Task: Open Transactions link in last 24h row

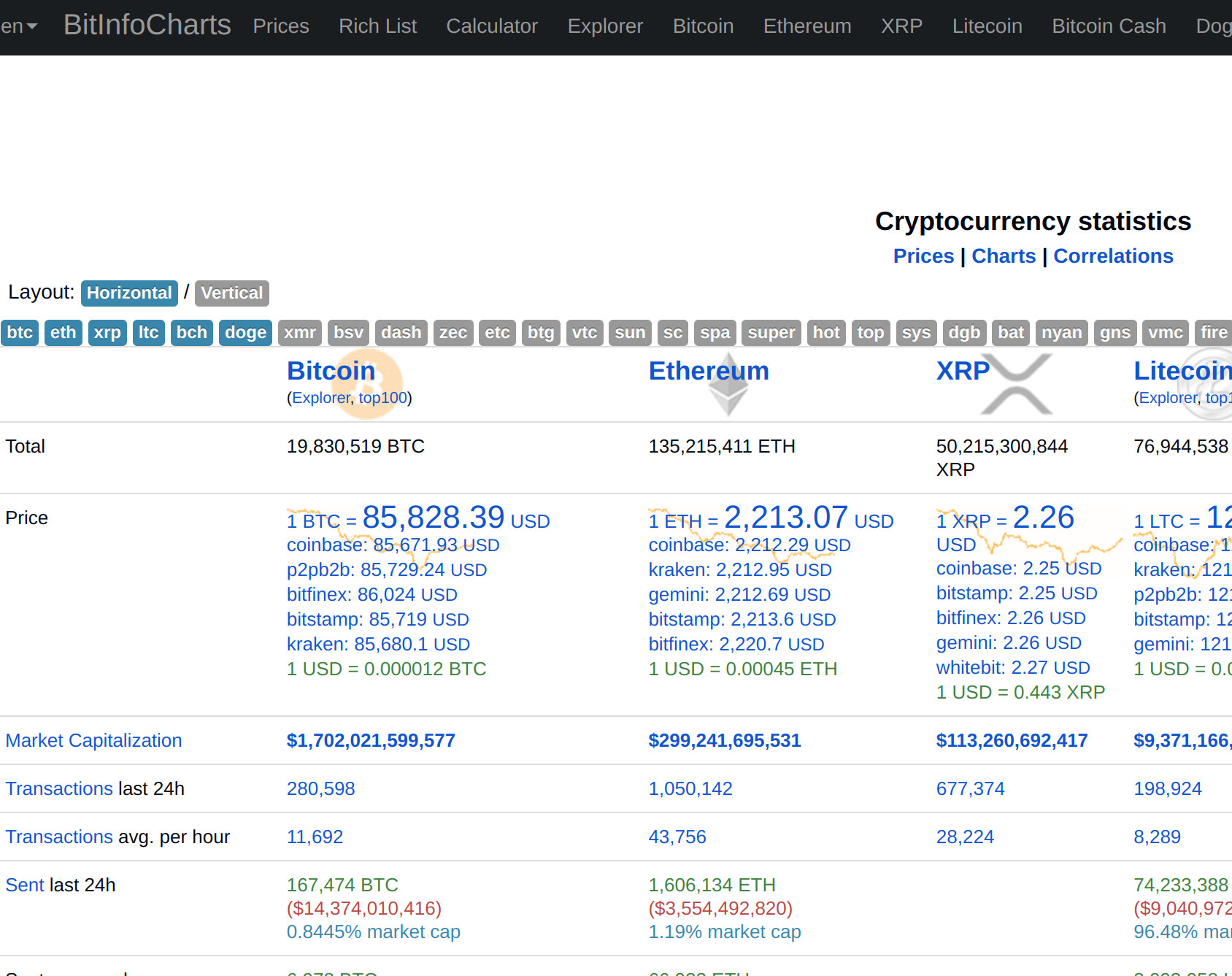Action: pos(59,788)
